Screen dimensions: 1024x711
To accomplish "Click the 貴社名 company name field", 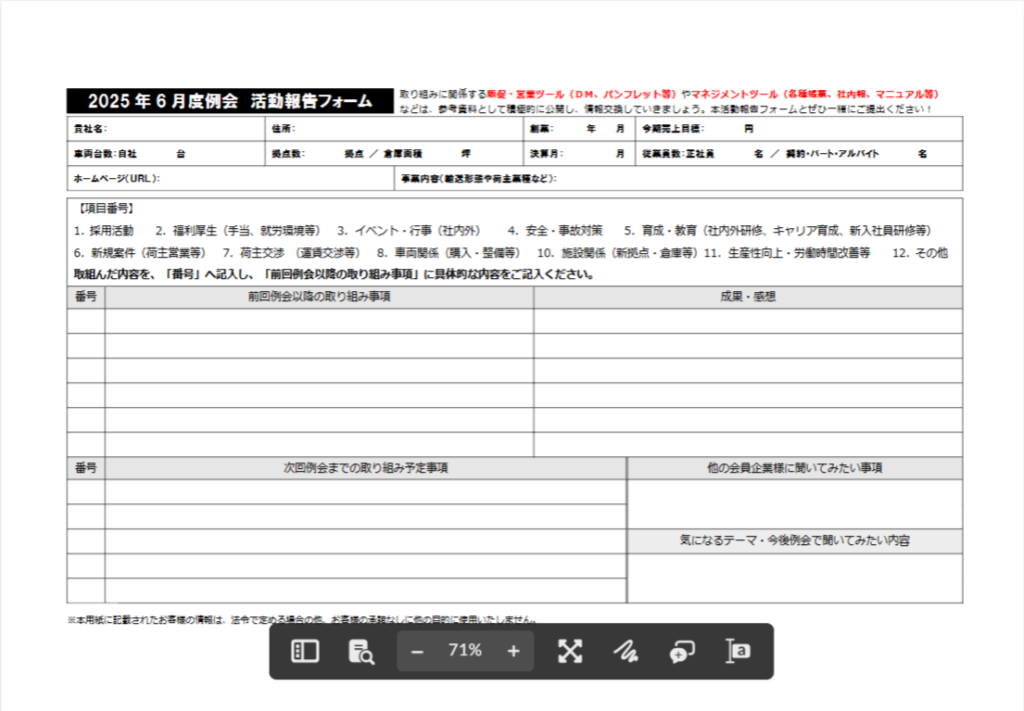I will coord(180,129).
